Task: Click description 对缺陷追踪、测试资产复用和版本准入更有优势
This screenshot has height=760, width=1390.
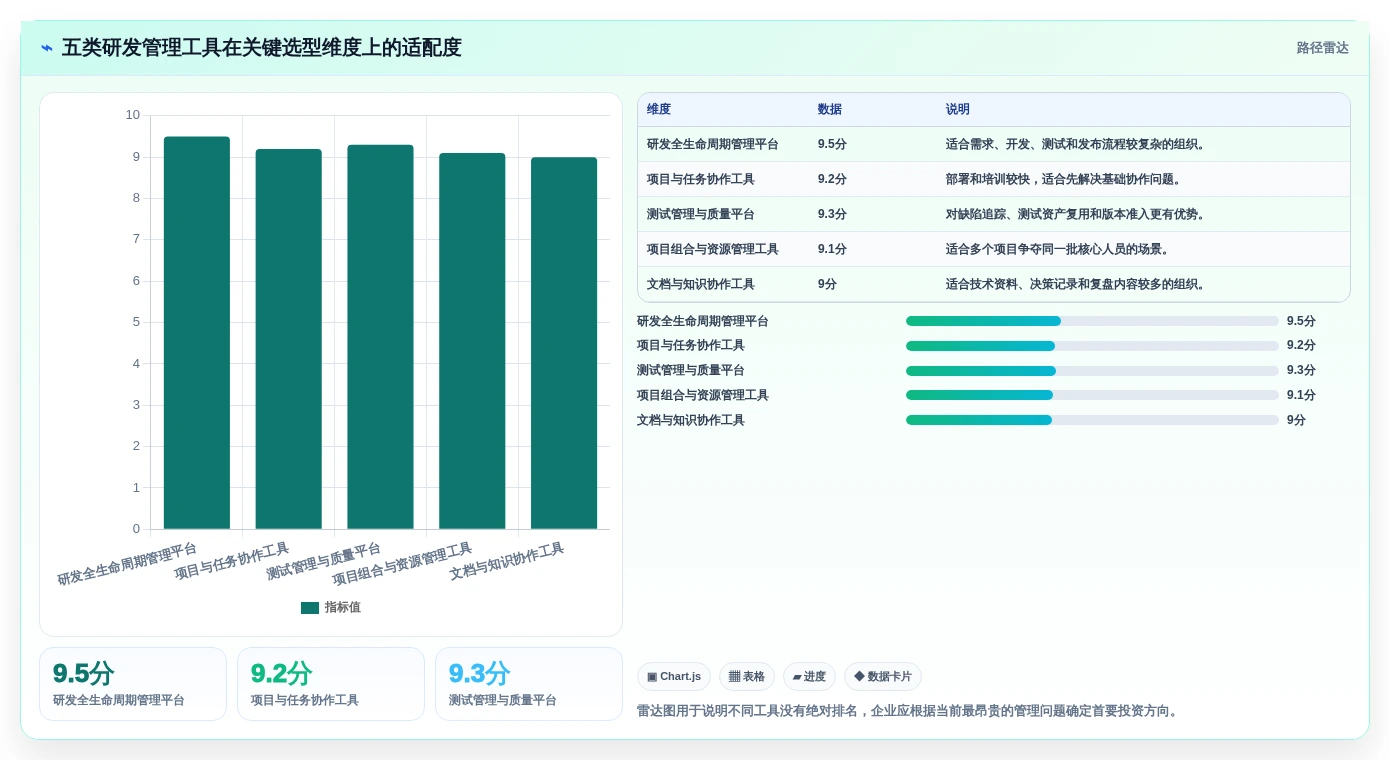Action: [1076, 214]
